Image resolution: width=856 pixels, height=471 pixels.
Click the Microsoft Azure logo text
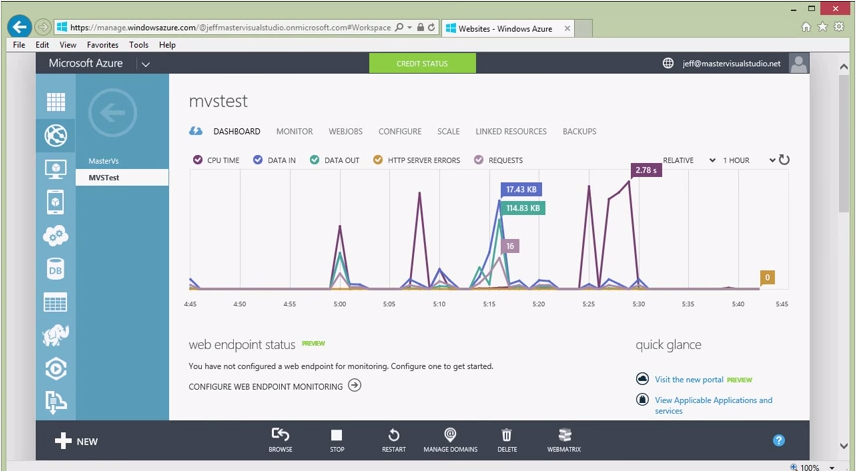86,63
